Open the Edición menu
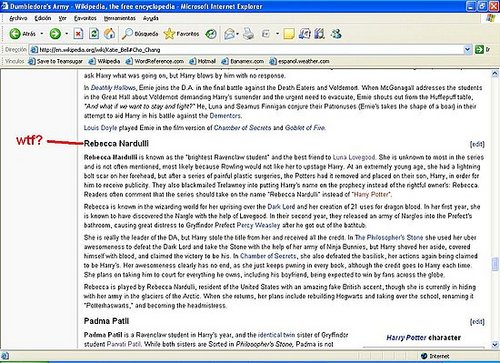500x363 pixels. [43, 18]
